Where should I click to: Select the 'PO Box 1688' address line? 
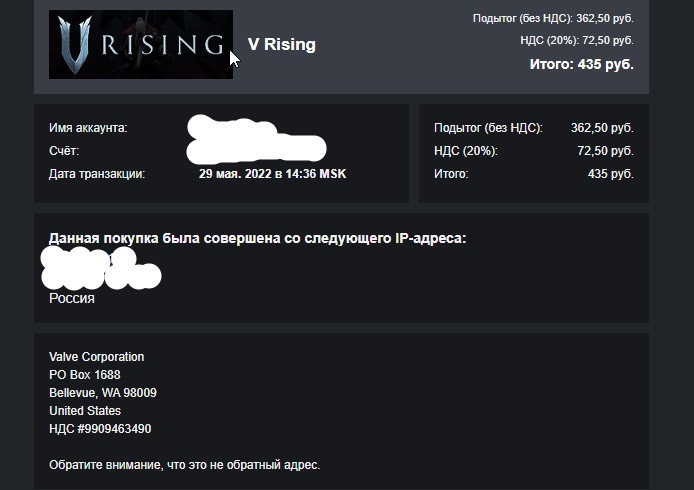(x=84, y=375)
